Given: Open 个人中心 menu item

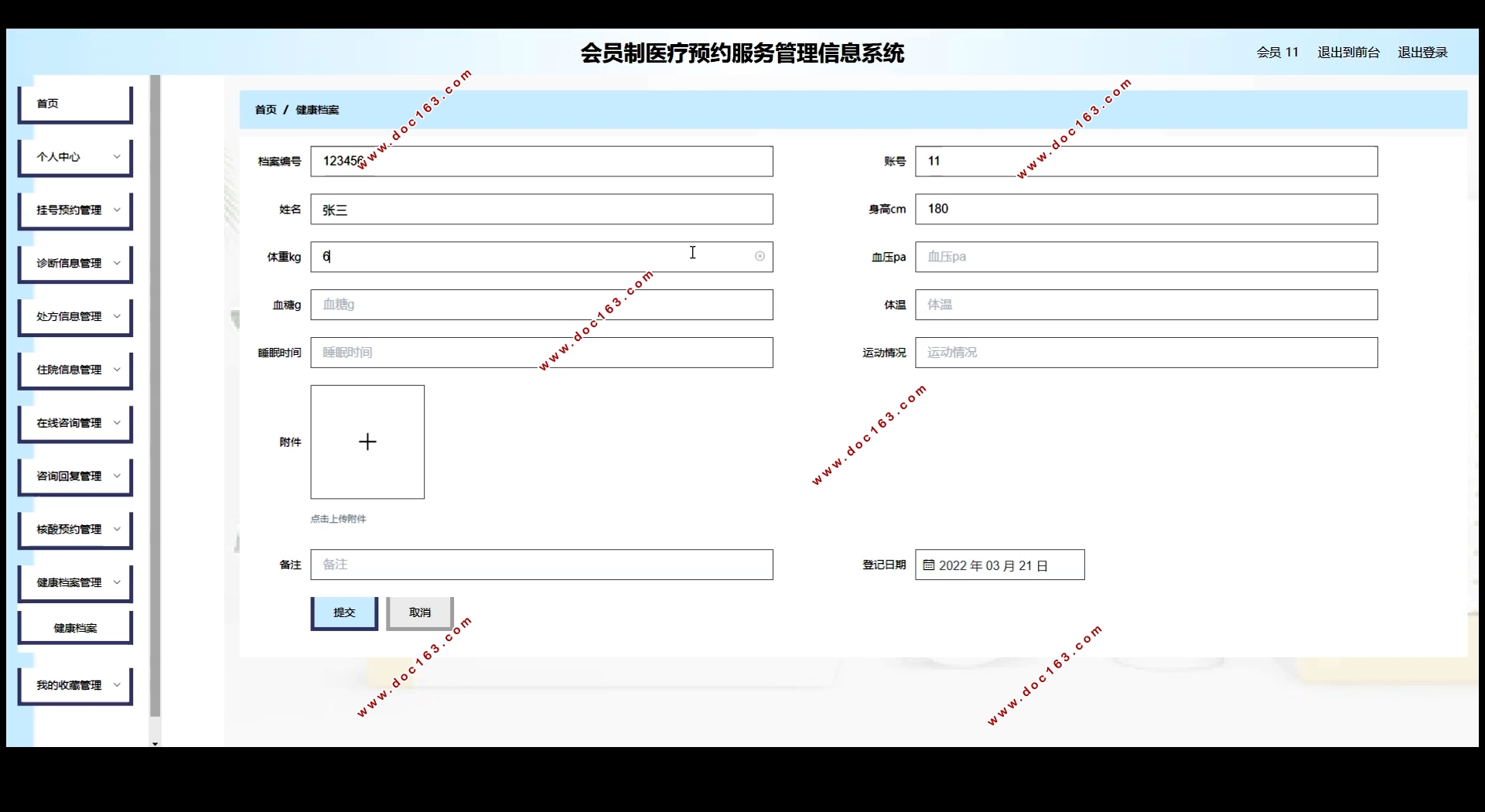Looking at the screenshot, I should tap(75, 157).
